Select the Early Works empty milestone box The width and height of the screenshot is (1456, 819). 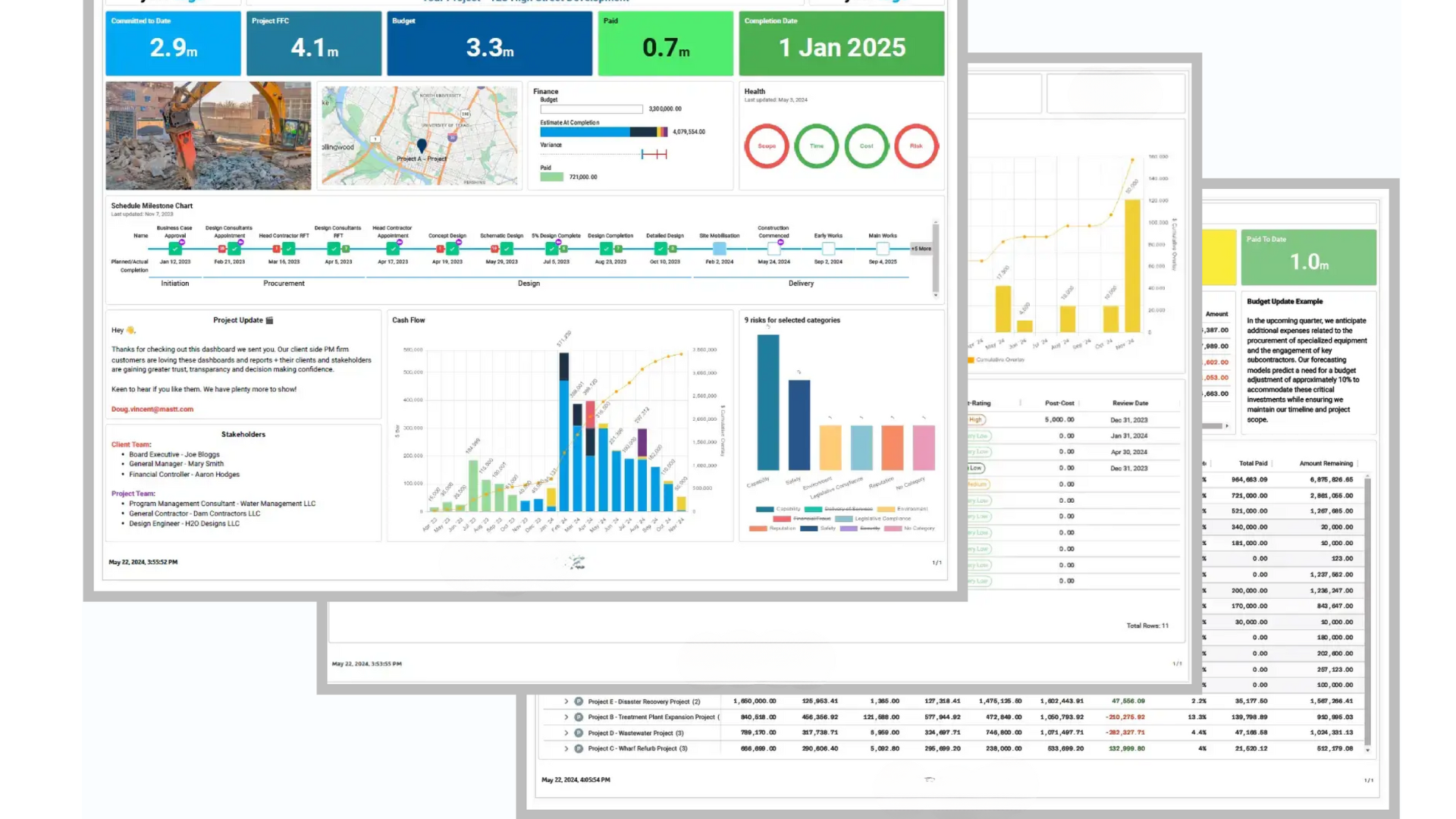(x=828, y=249)
